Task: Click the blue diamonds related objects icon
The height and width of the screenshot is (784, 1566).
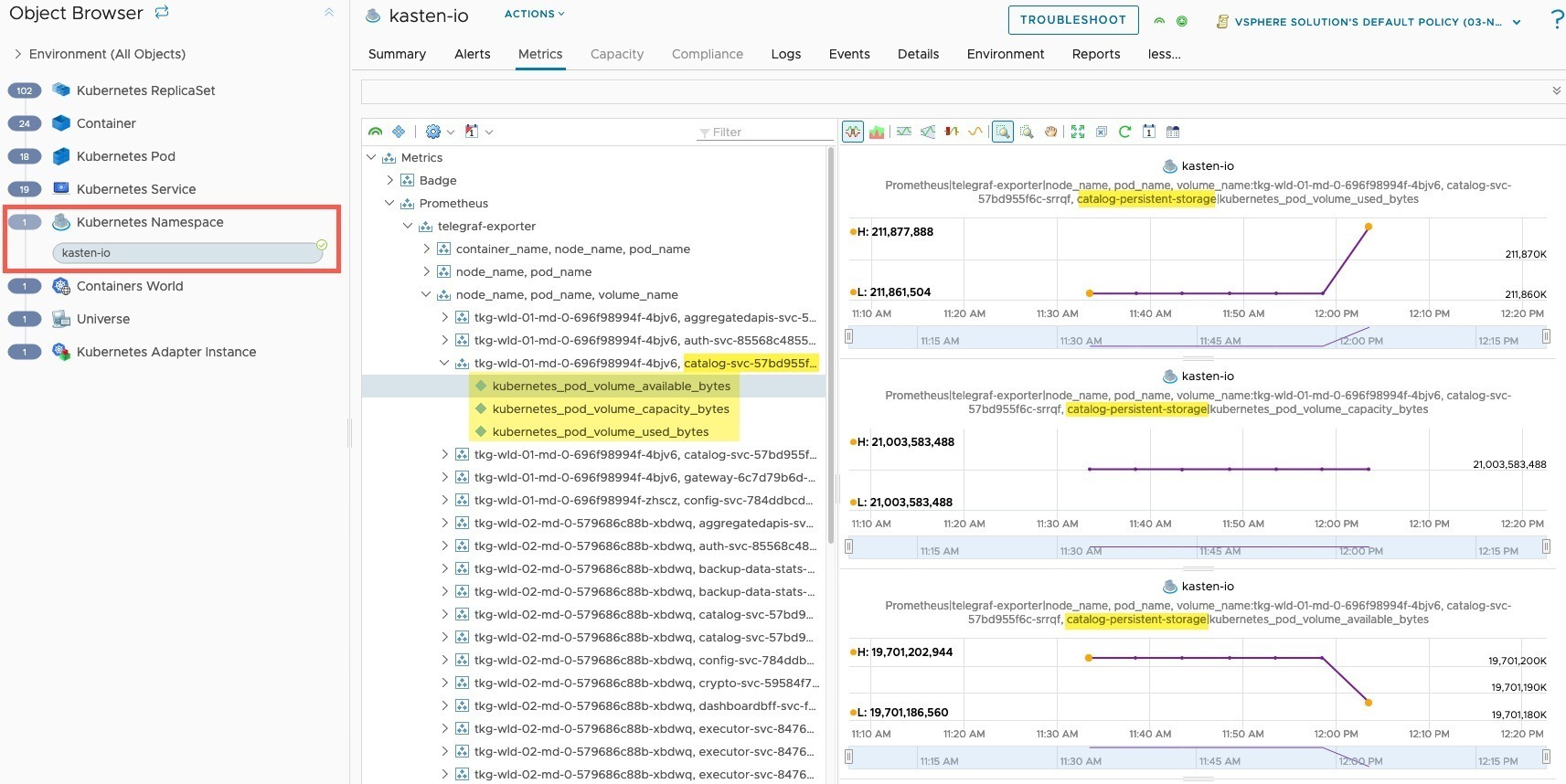Action: click(x=399, y=132)
